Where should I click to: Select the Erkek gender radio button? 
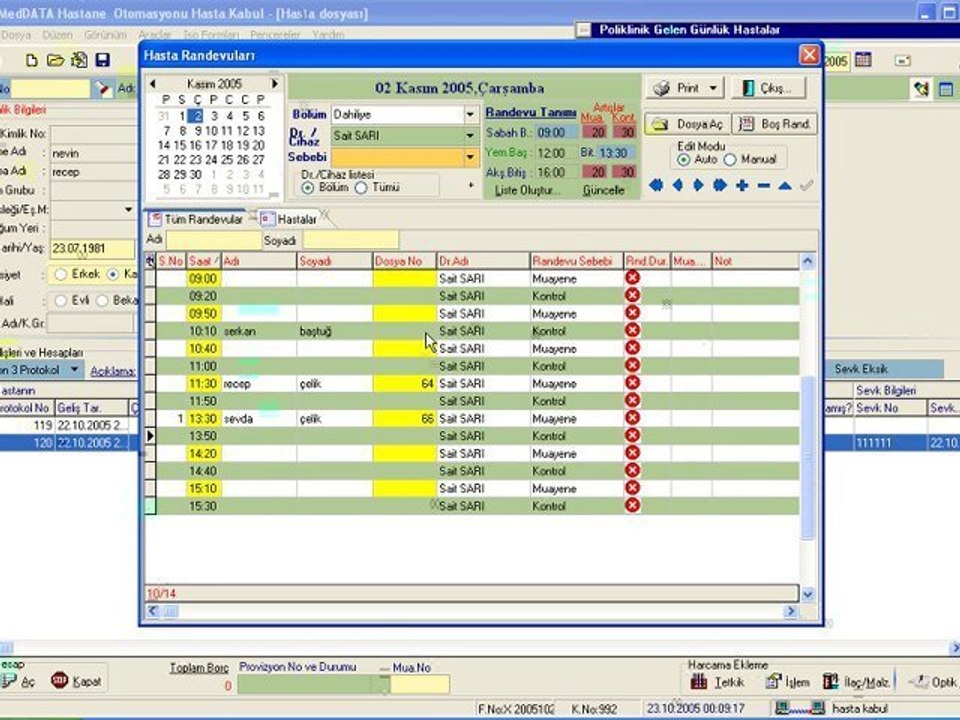tap(60, 274)
